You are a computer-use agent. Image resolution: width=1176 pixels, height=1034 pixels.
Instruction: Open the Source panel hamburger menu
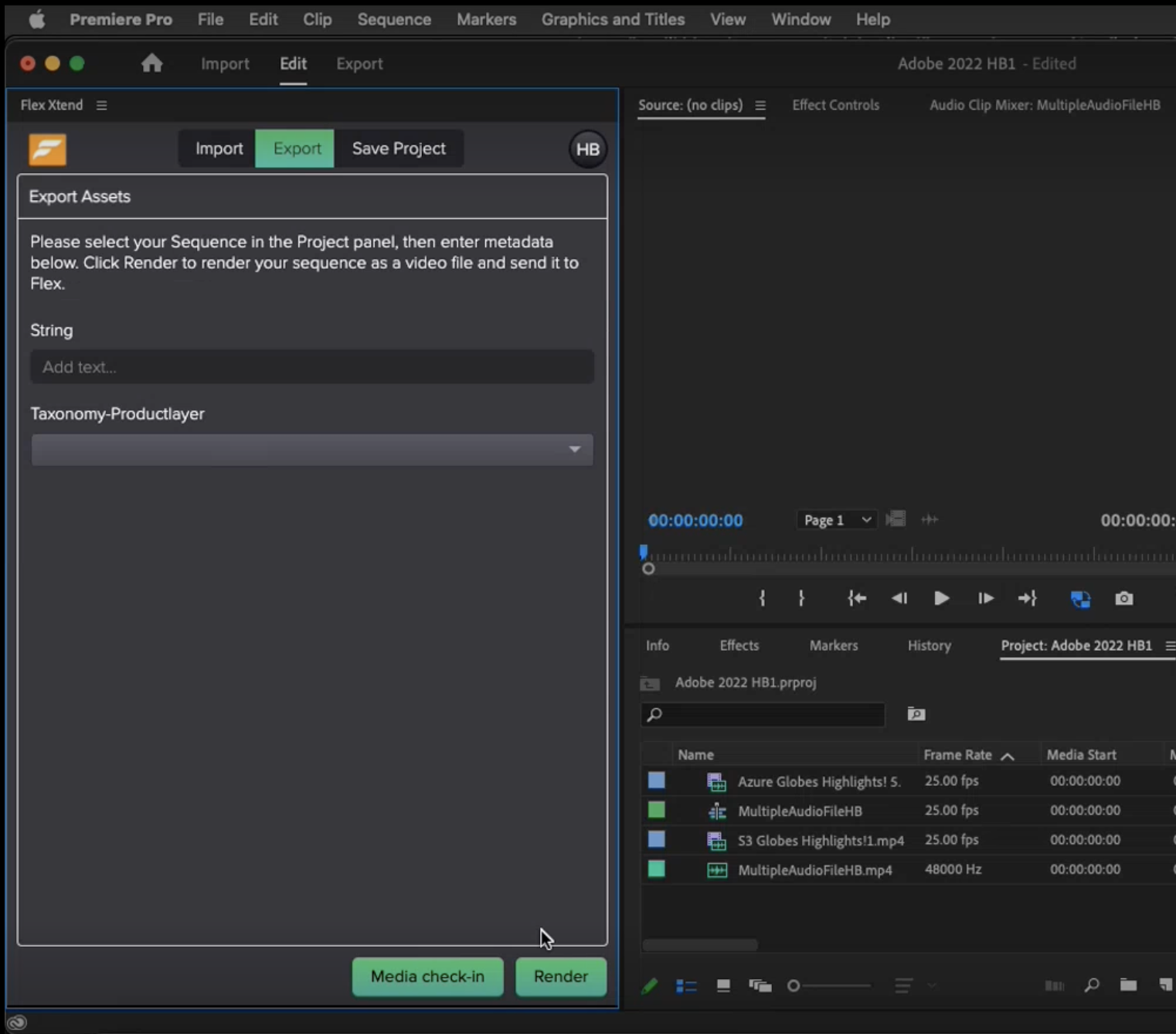coord(760,105)
